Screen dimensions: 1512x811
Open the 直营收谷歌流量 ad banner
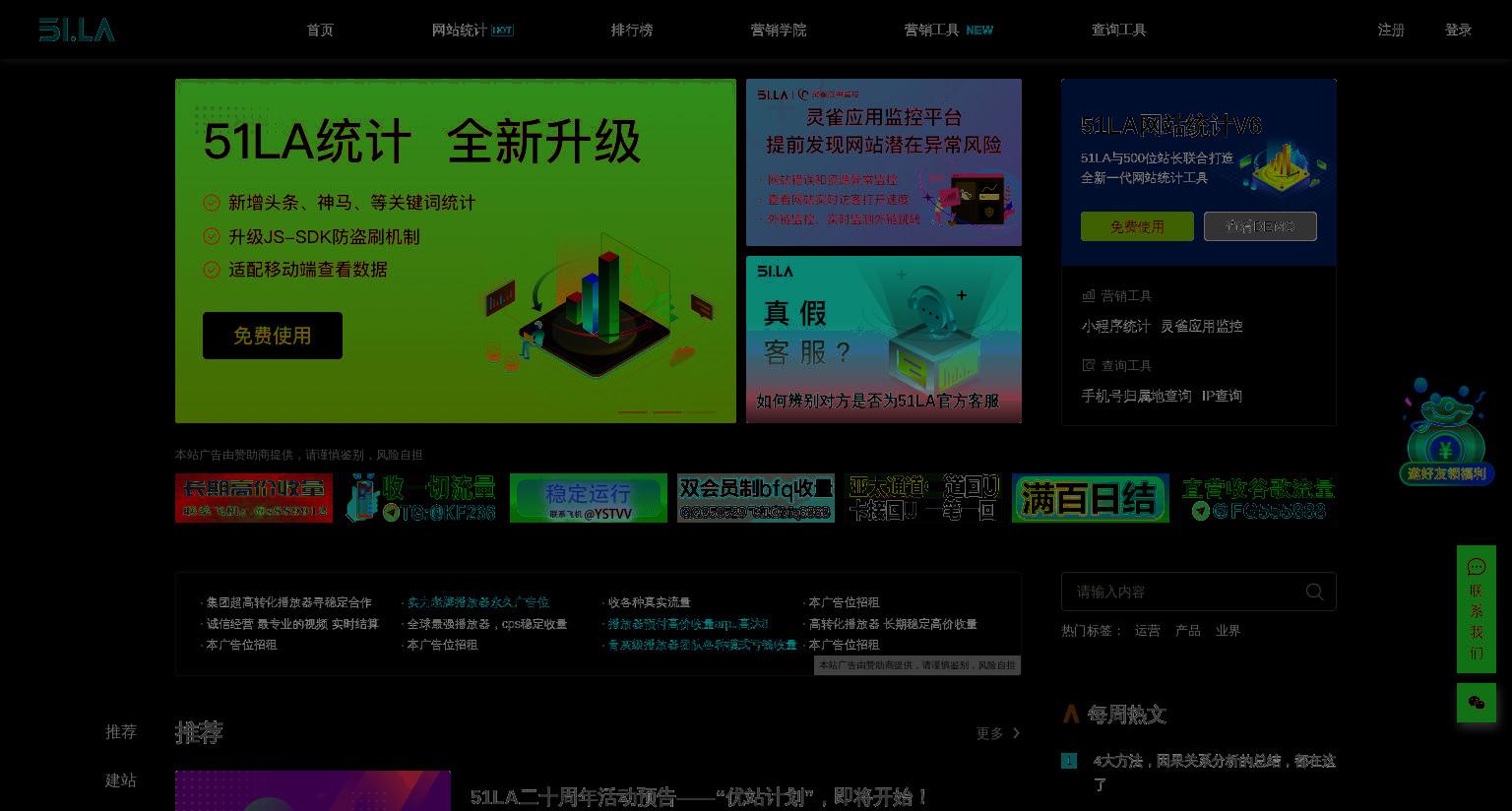tap(1258, 498)
